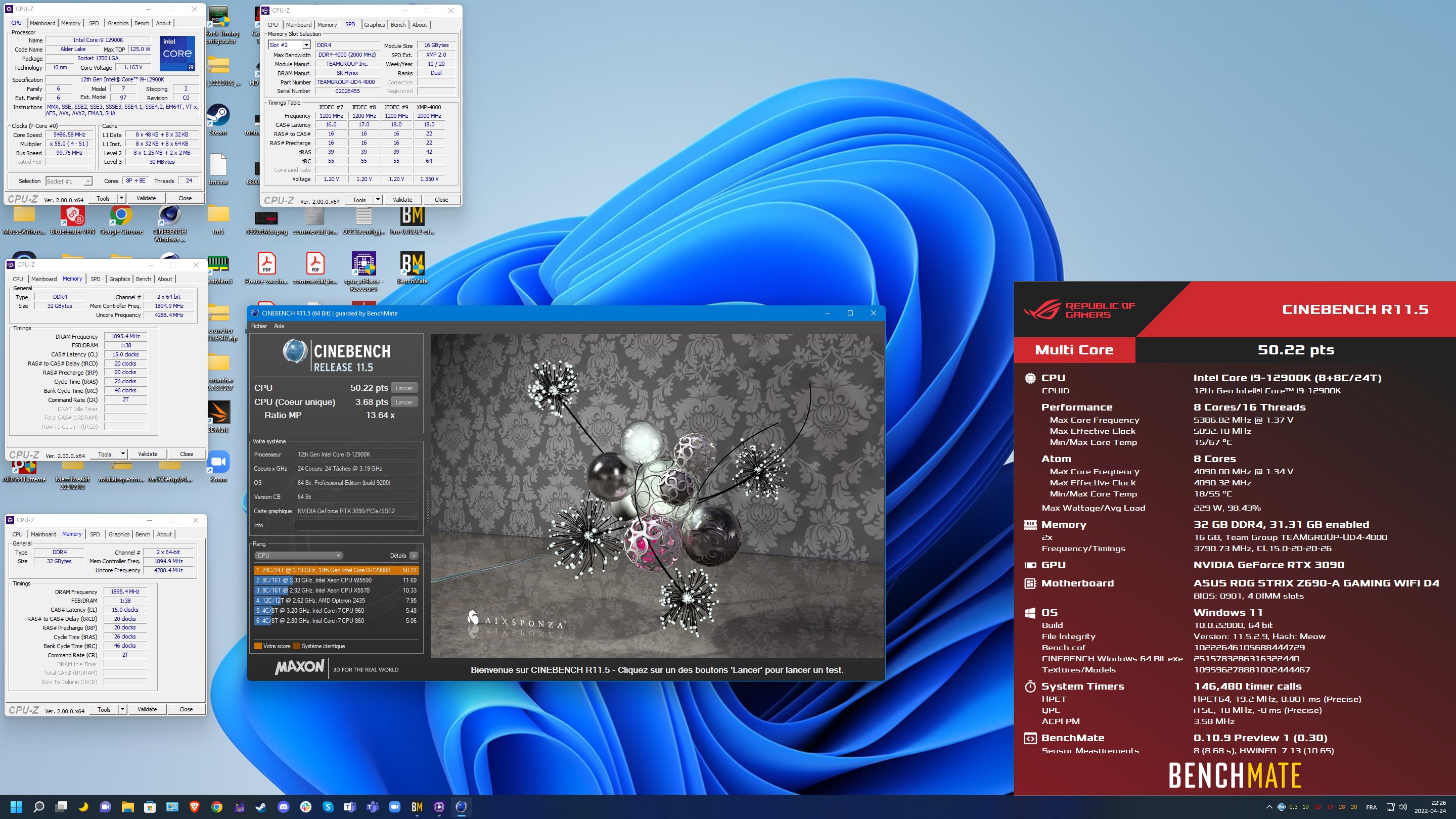Open Tools dropdown arrow in SPD window
The width and height of the screenshot is (1456, 819).
(378, 200)
